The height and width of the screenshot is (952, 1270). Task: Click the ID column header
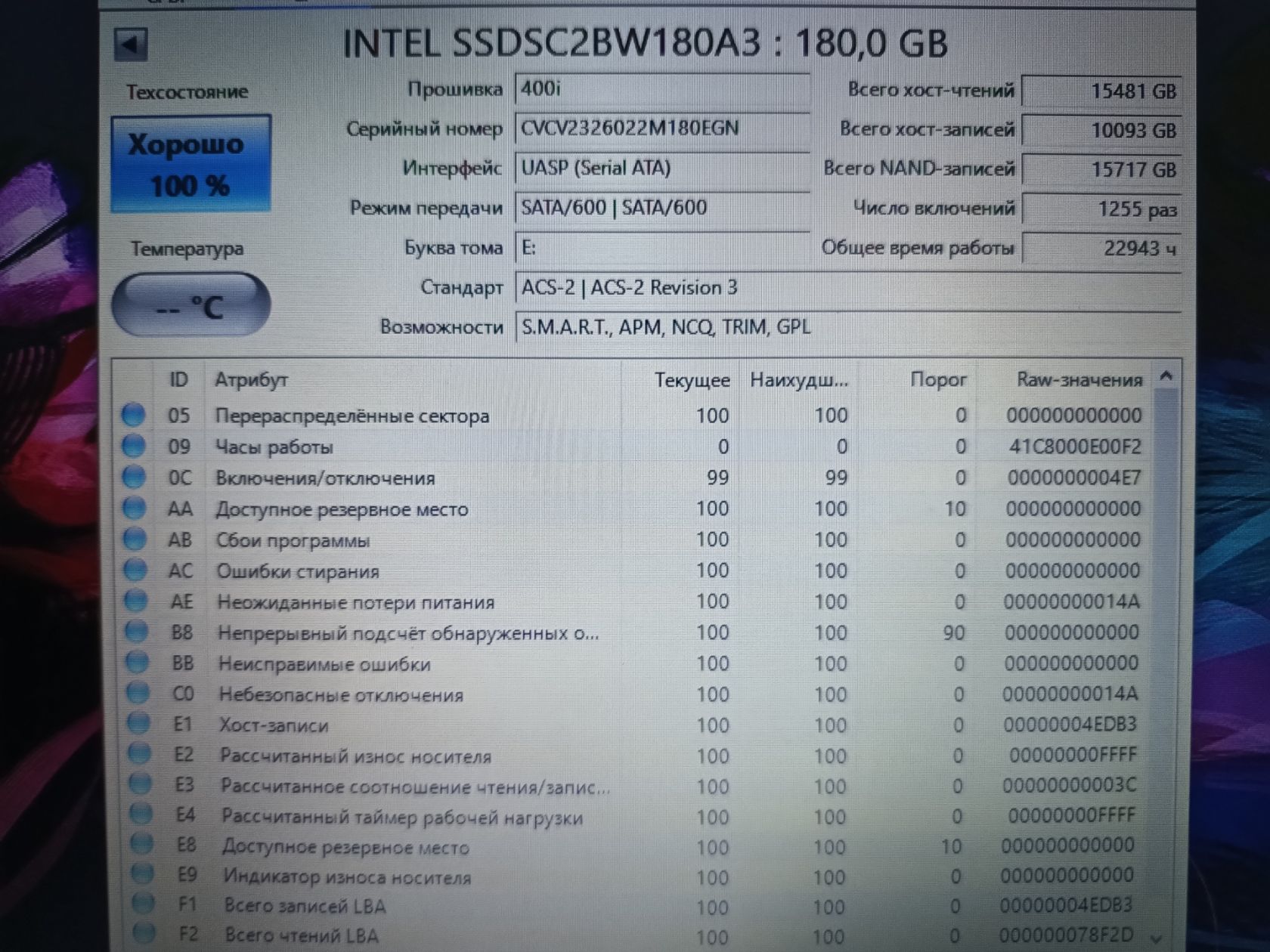click(178, 379)
